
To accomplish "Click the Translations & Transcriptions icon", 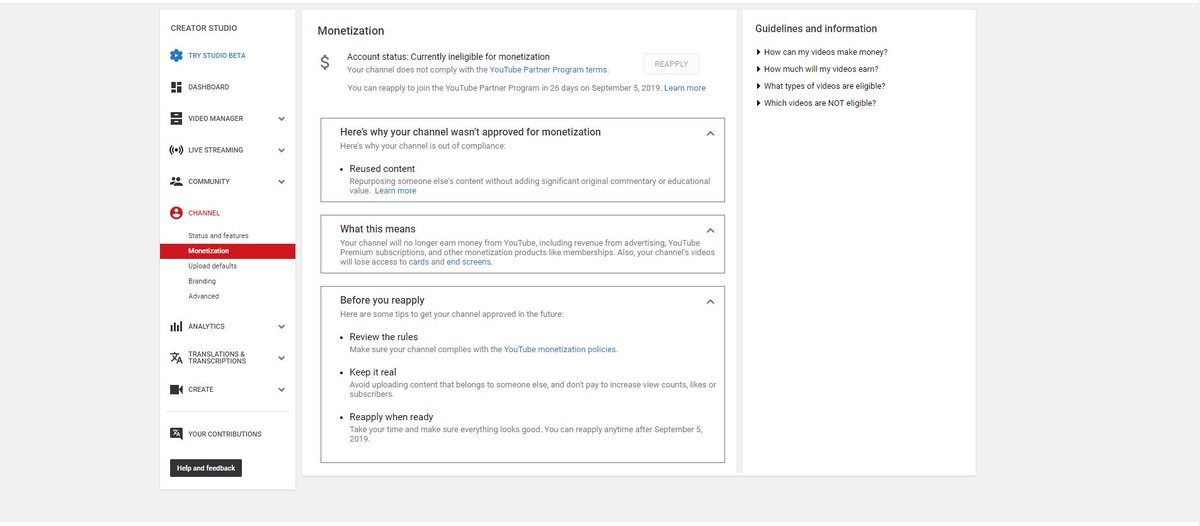I will [x=176, y=358].
